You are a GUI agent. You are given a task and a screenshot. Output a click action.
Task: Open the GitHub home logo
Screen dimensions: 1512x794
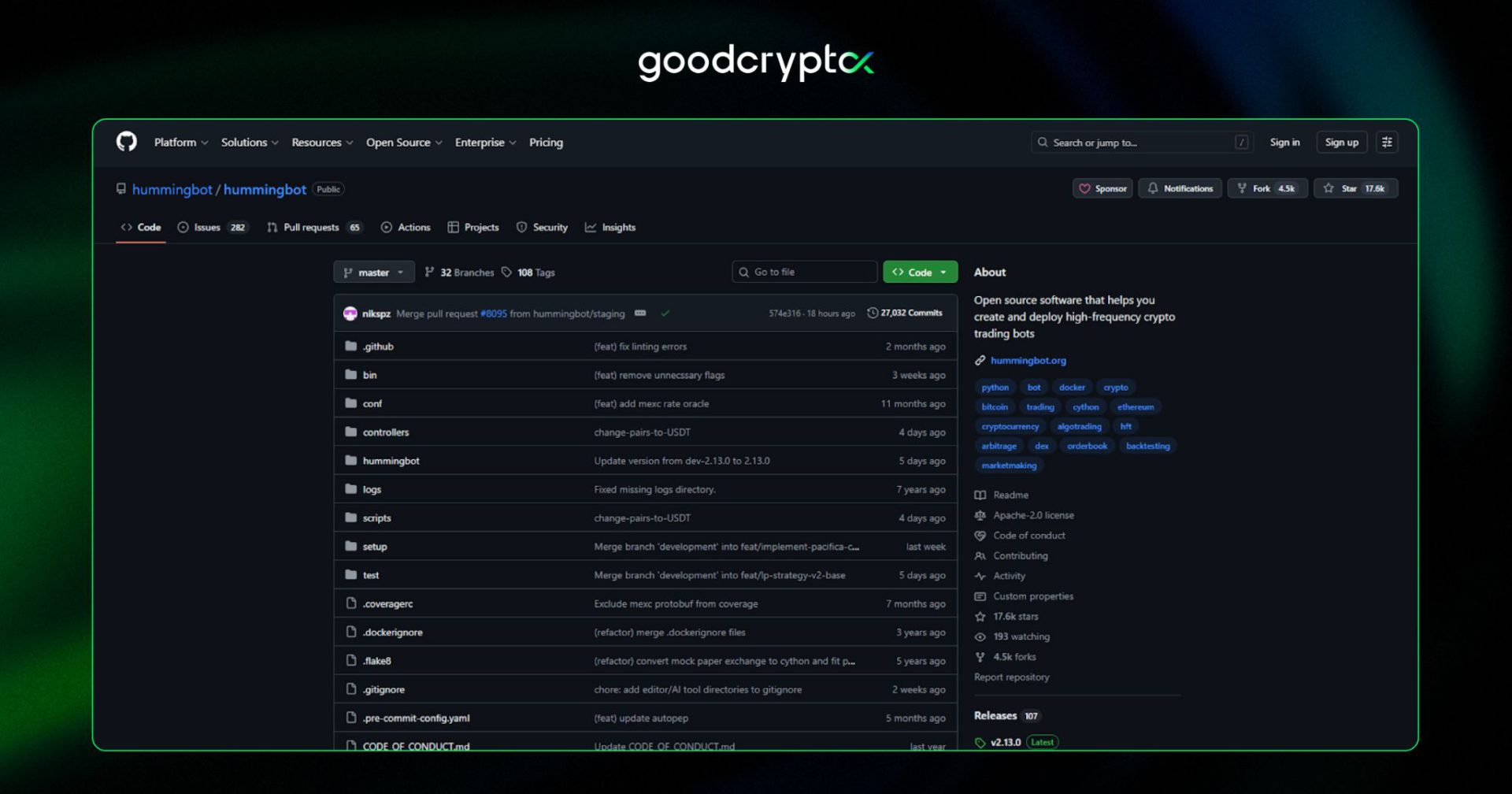pyautogui.click(x=127, y=142)
